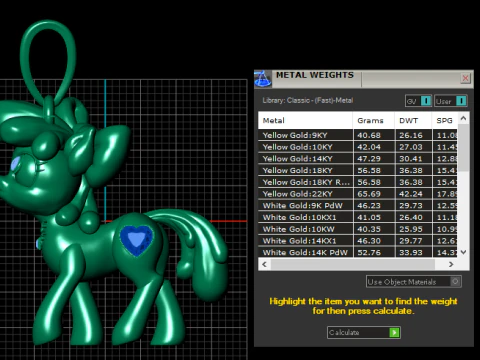
Task: Click the 42.24 DWT value
Action: 411,194
